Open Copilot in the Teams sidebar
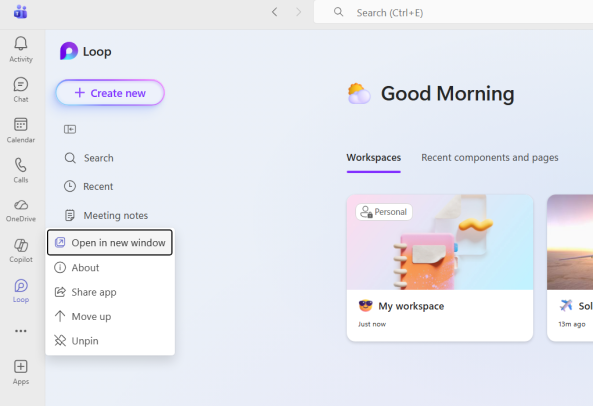The image size is (593, 406). click(x=21, y=251)
